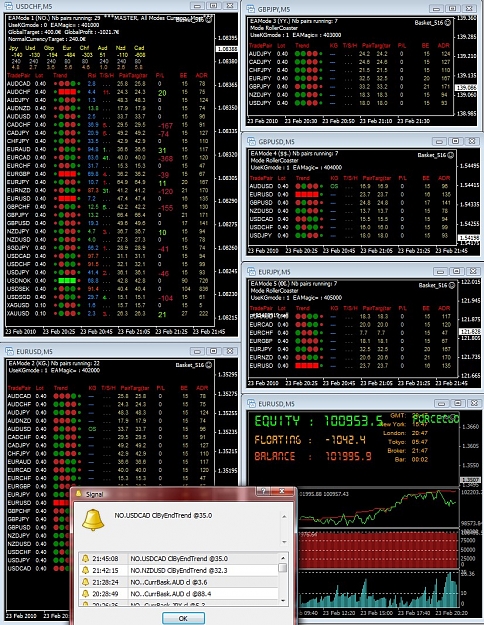The height and width of the screenshot is (625, 484).
Task: Click chart icon of EURUSD,M5 EAMode 2 window
Action: tap(9, 351)
